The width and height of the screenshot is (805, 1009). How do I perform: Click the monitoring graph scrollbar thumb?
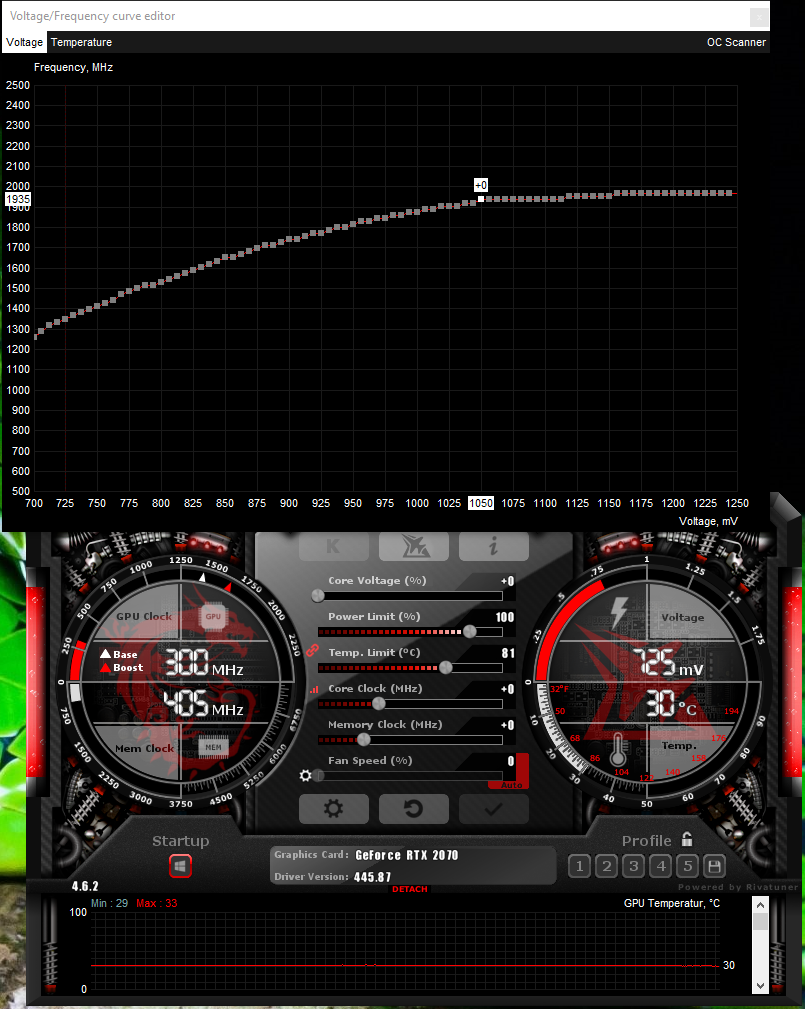[760, 921]
